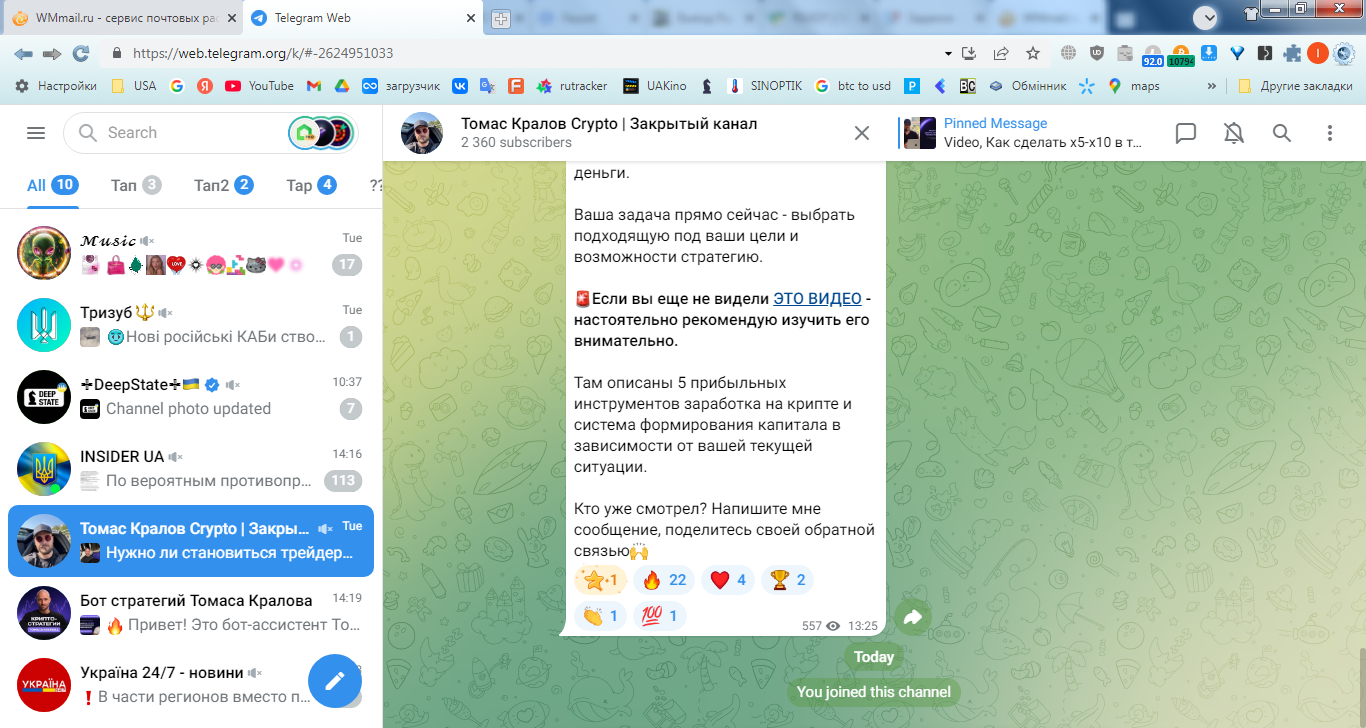Click the compose new message pencil button

click(335, 680)
